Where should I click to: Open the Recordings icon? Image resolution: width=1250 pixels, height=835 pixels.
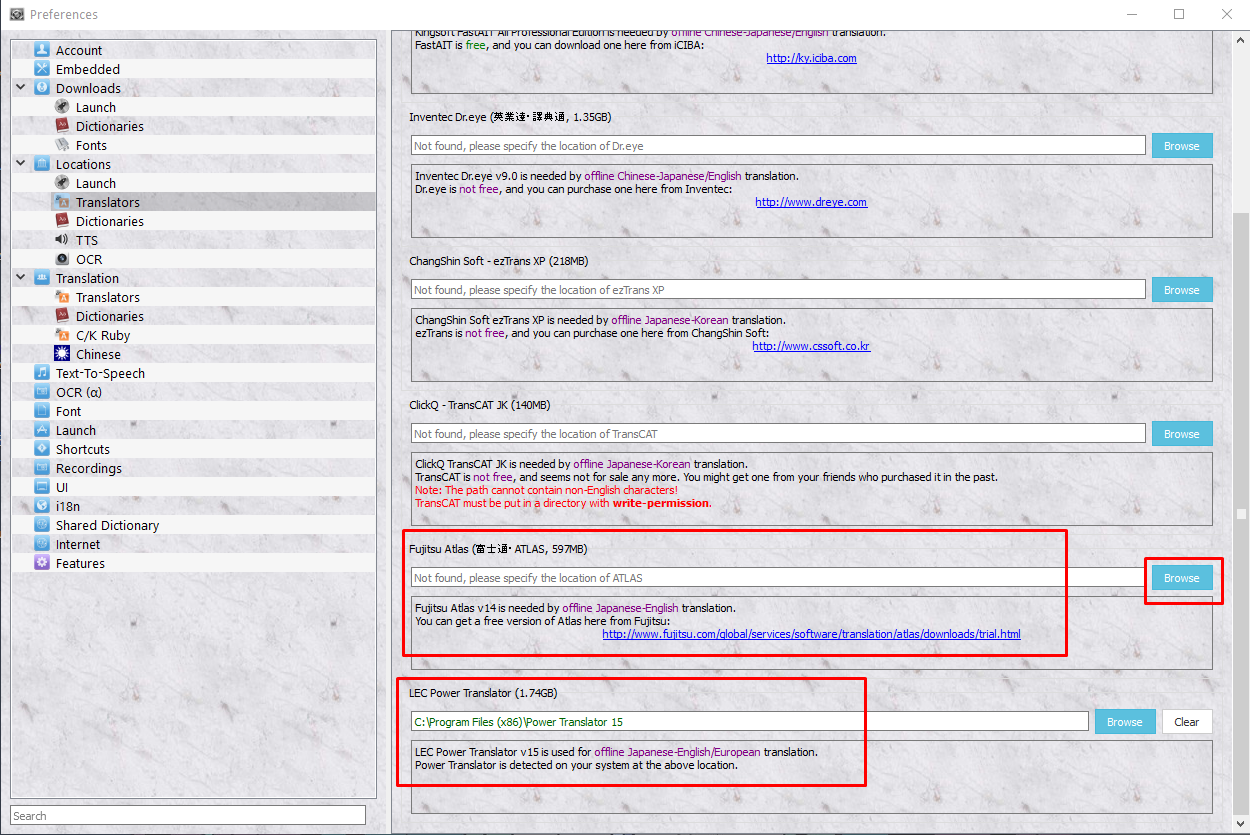tap(42, 468)
